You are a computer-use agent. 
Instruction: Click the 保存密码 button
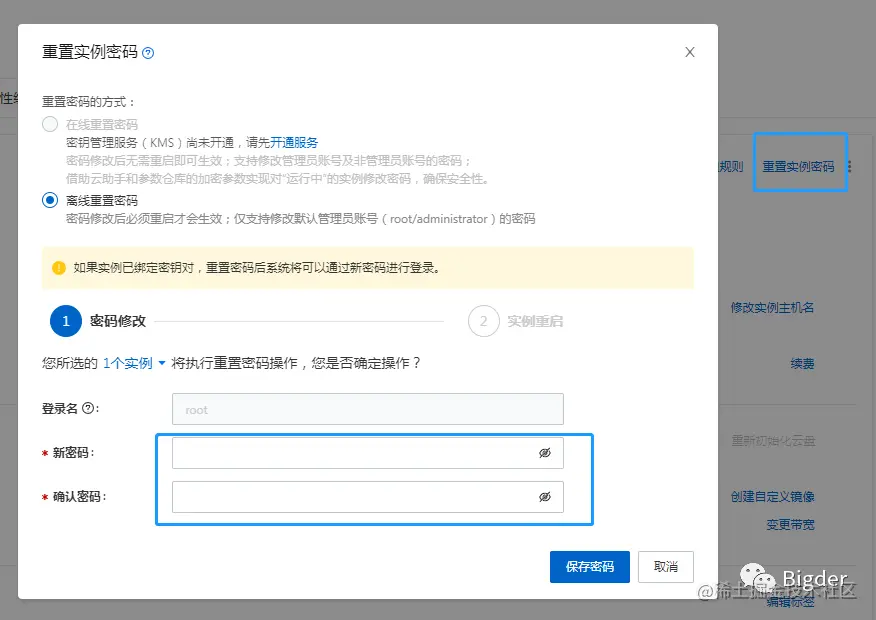[x=591, y=567]
